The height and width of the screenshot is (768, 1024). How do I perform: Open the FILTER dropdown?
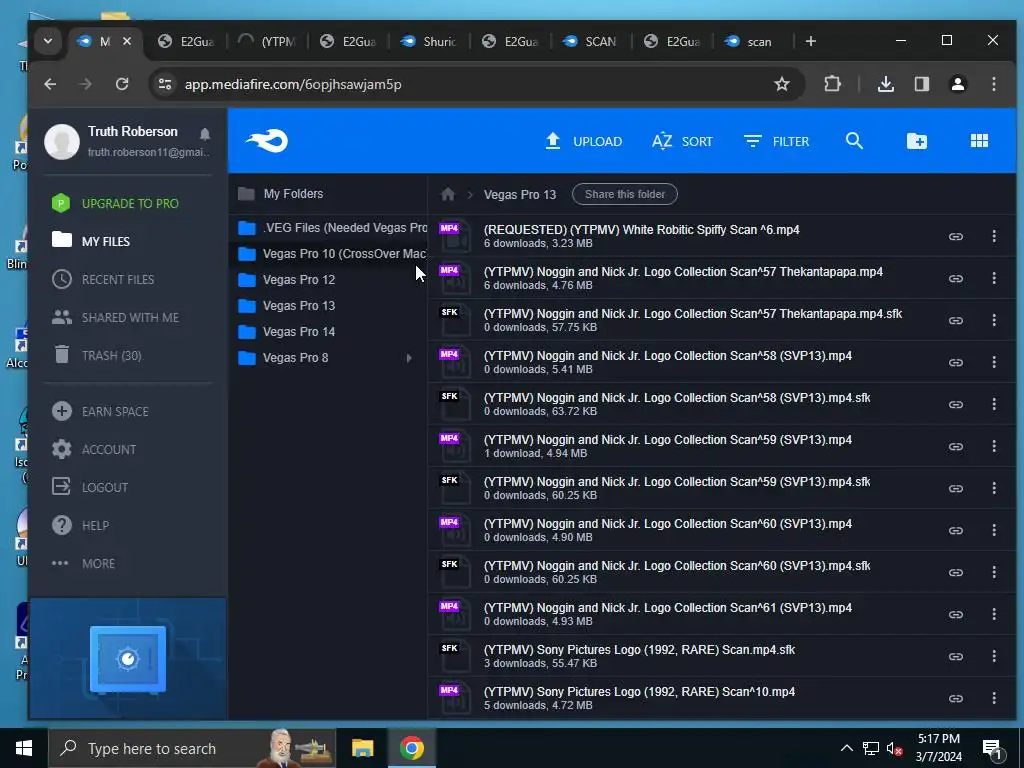pyautogui.click(x=776, y=141)
